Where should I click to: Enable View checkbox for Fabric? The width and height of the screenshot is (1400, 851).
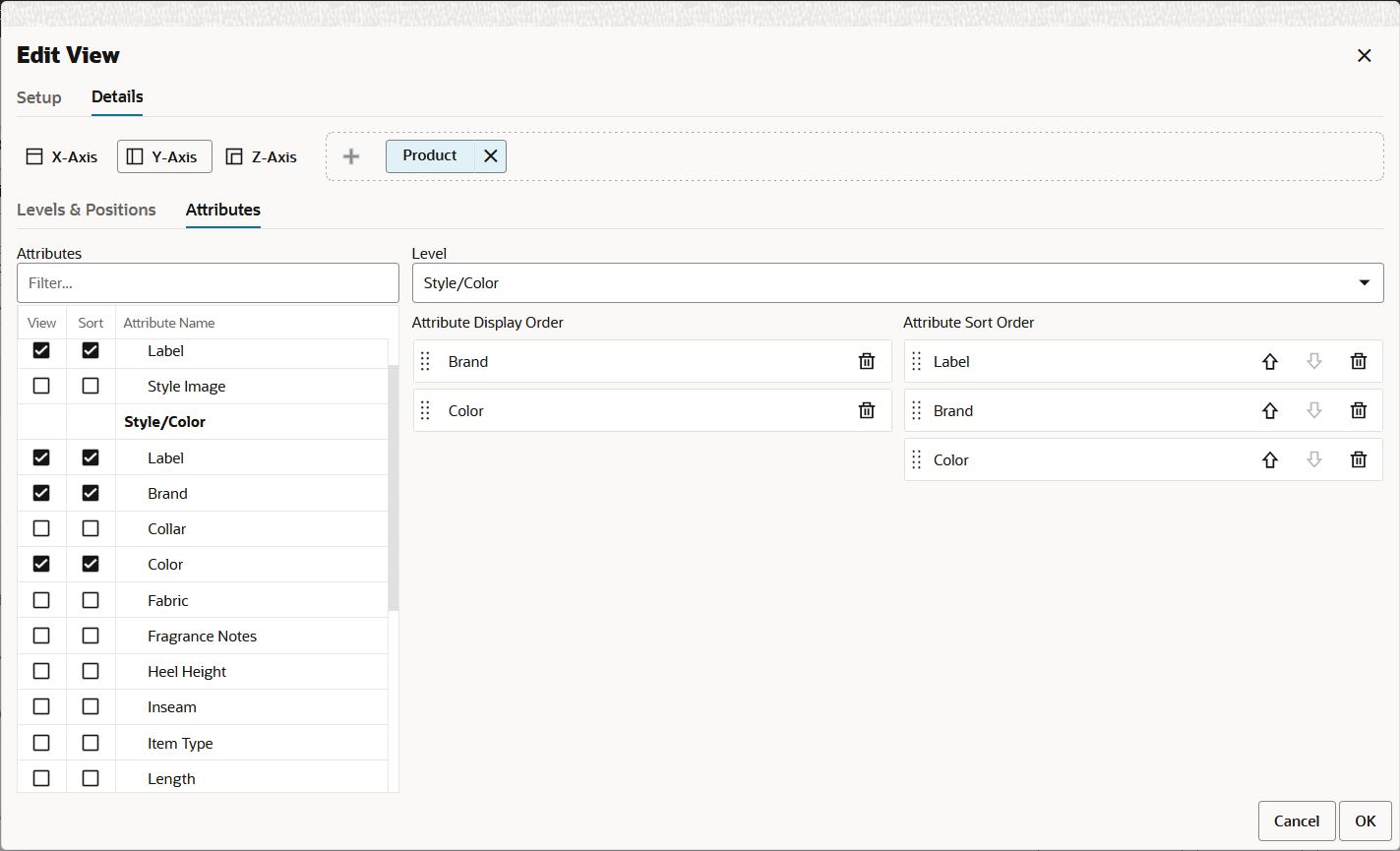click(x=41, y=600)
